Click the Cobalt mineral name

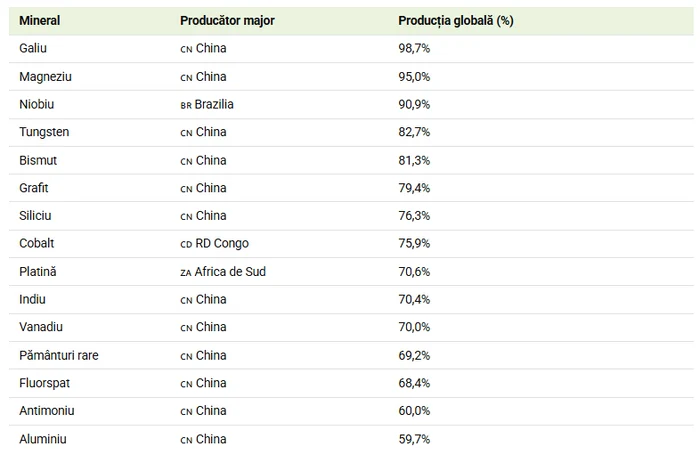pos(37,243)
